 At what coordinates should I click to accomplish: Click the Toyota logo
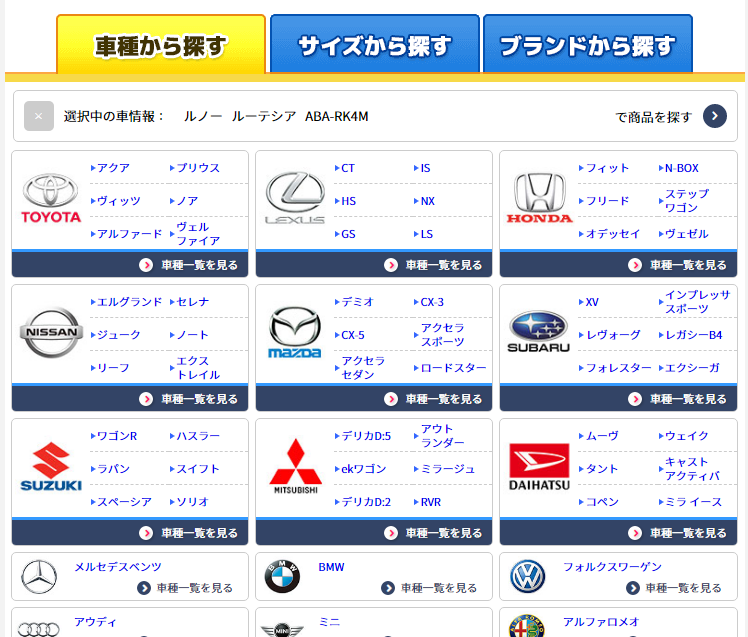tap(51, 199)
